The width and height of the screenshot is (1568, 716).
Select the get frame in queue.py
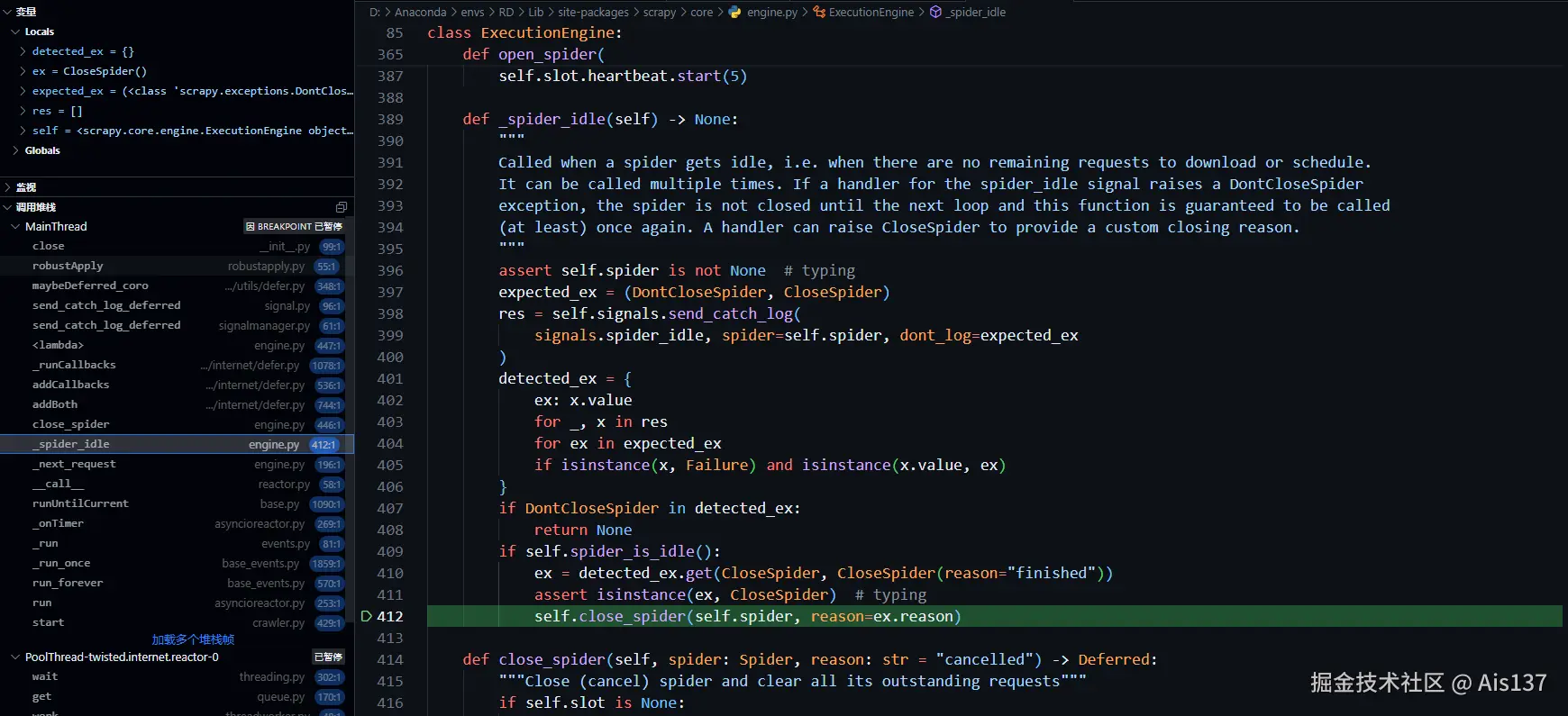(177, 696)
